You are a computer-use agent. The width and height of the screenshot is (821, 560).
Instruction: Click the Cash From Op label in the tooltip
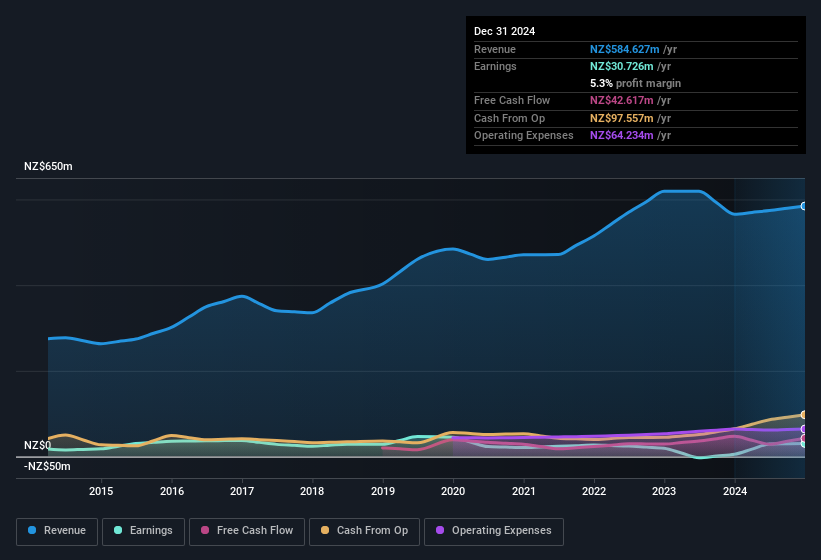509,118
